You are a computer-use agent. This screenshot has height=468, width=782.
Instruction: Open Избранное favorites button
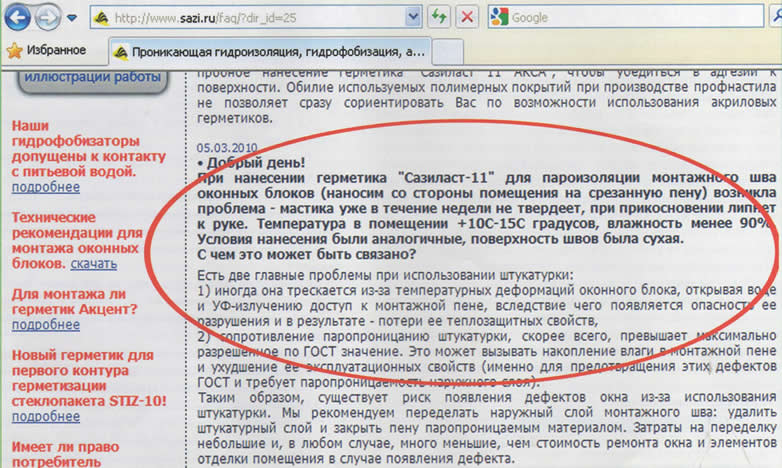coord(46,50)
